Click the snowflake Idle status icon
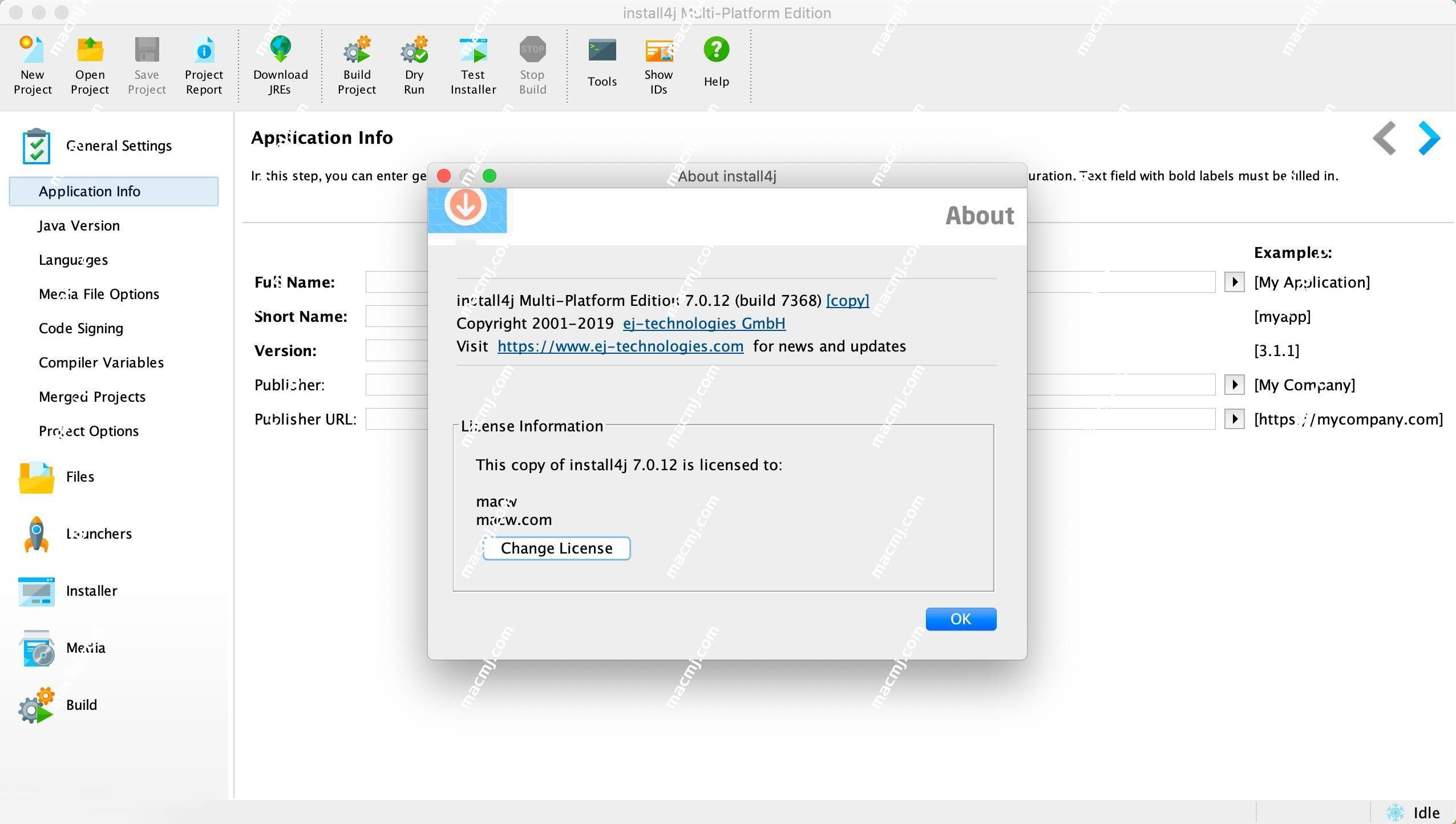 (1396, 813)
